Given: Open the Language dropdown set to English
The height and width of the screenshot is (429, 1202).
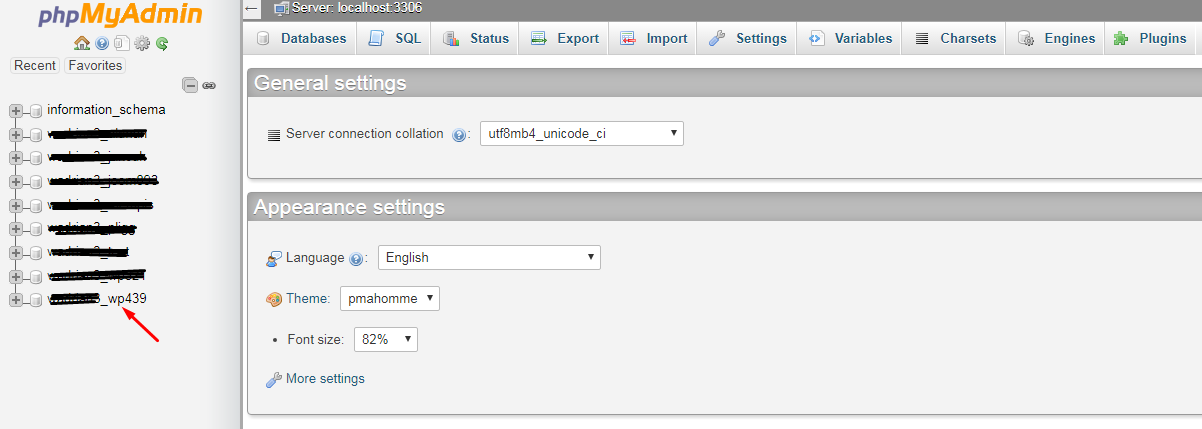Looking at the screenshot, I should 488,258.
